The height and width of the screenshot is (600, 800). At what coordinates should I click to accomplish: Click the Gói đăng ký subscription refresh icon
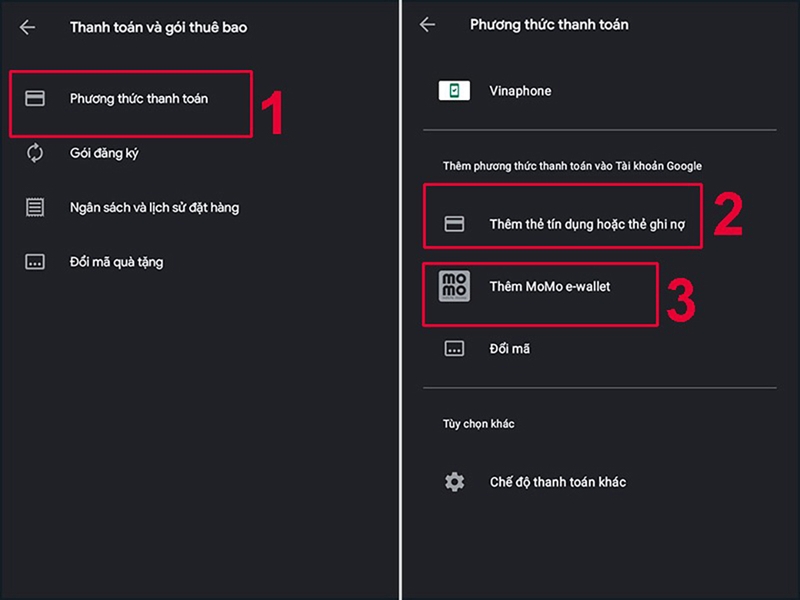click(37, 153)
